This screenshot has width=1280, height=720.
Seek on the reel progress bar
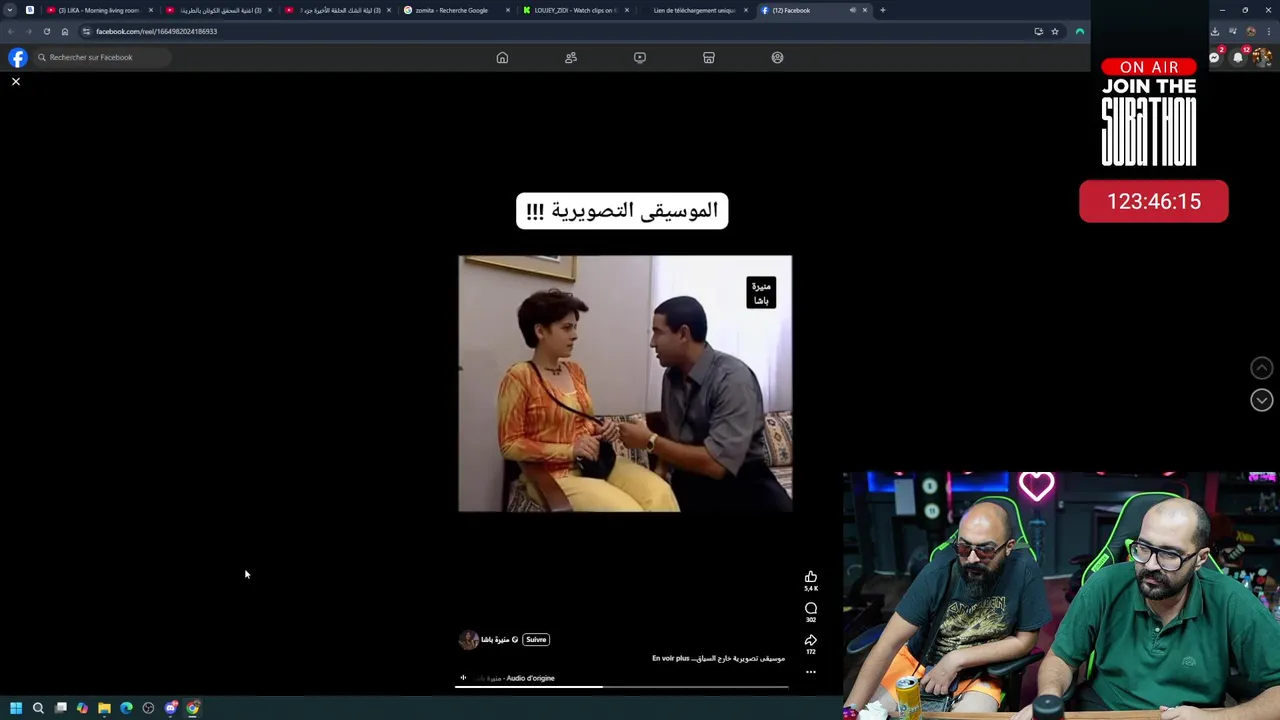(x=622, y=687)
